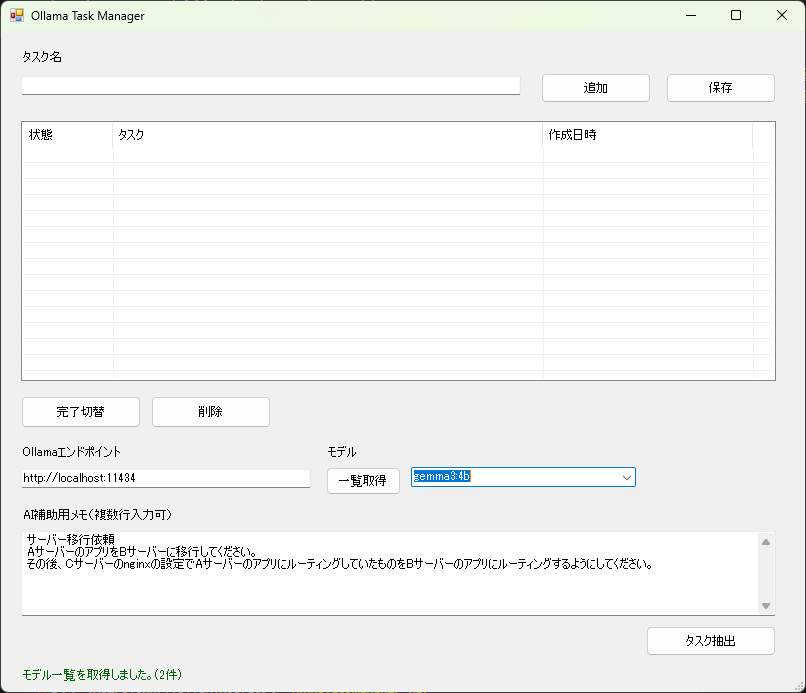Image resolution: width=806 pixels, height=693 pixels.
Task: Click the 保存 button to save tasks
Action: [720, 88]
